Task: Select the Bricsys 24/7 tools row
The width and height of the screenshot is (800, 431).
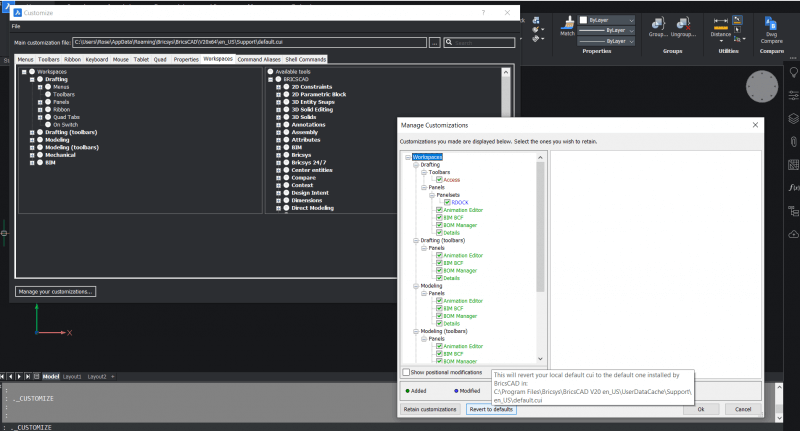Action: pyautogui.click(x=309, y=162)
